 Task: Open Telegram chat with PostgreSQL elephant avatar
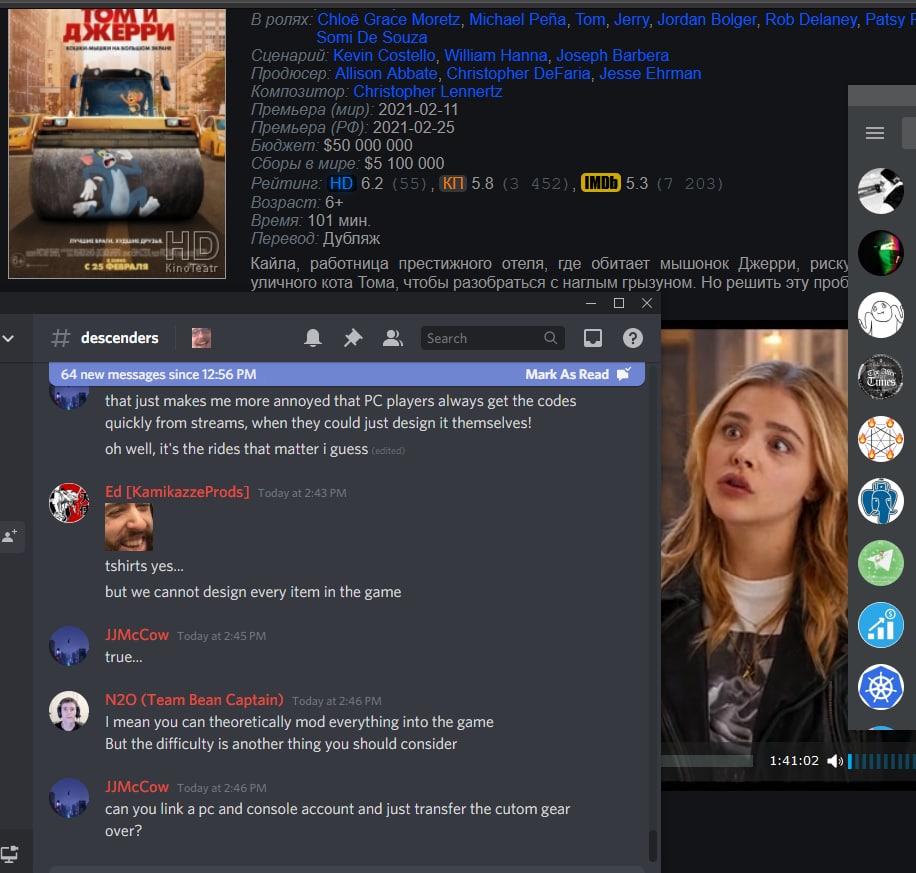click(881, 501)
